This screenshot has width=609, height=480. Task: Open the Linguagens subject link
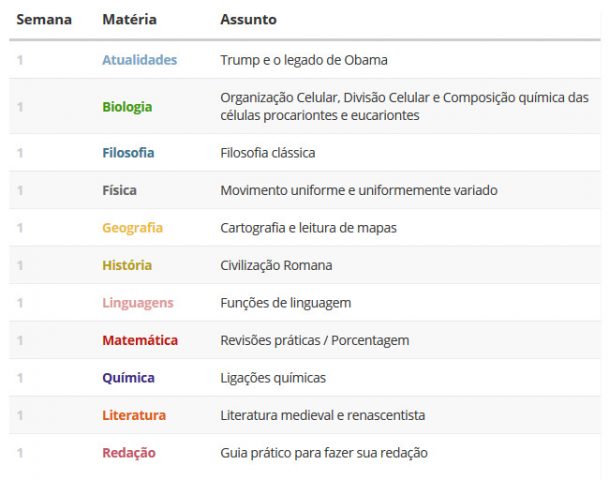tap(138, 303)
